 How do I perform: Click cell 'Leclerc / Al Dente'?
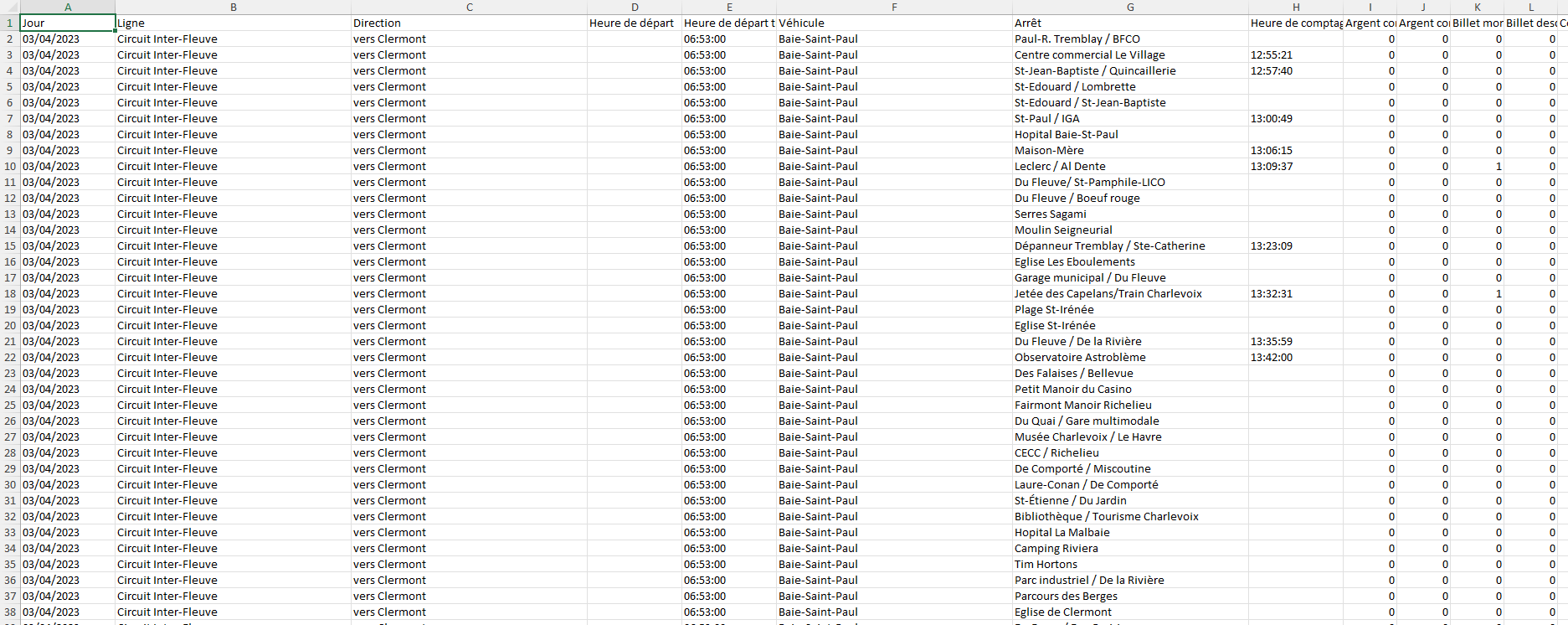pyautogui.click(x=1131, y=166)
